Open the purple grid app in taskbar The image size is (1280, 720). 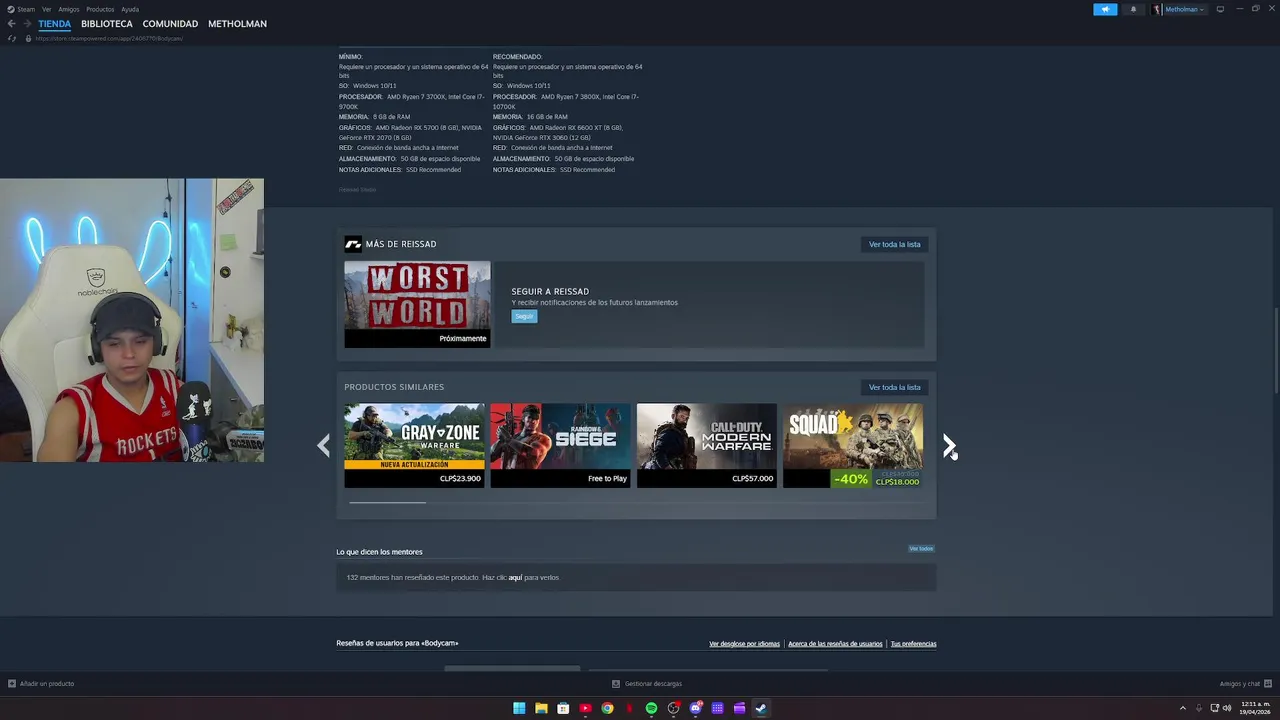[x=717, y=708]
